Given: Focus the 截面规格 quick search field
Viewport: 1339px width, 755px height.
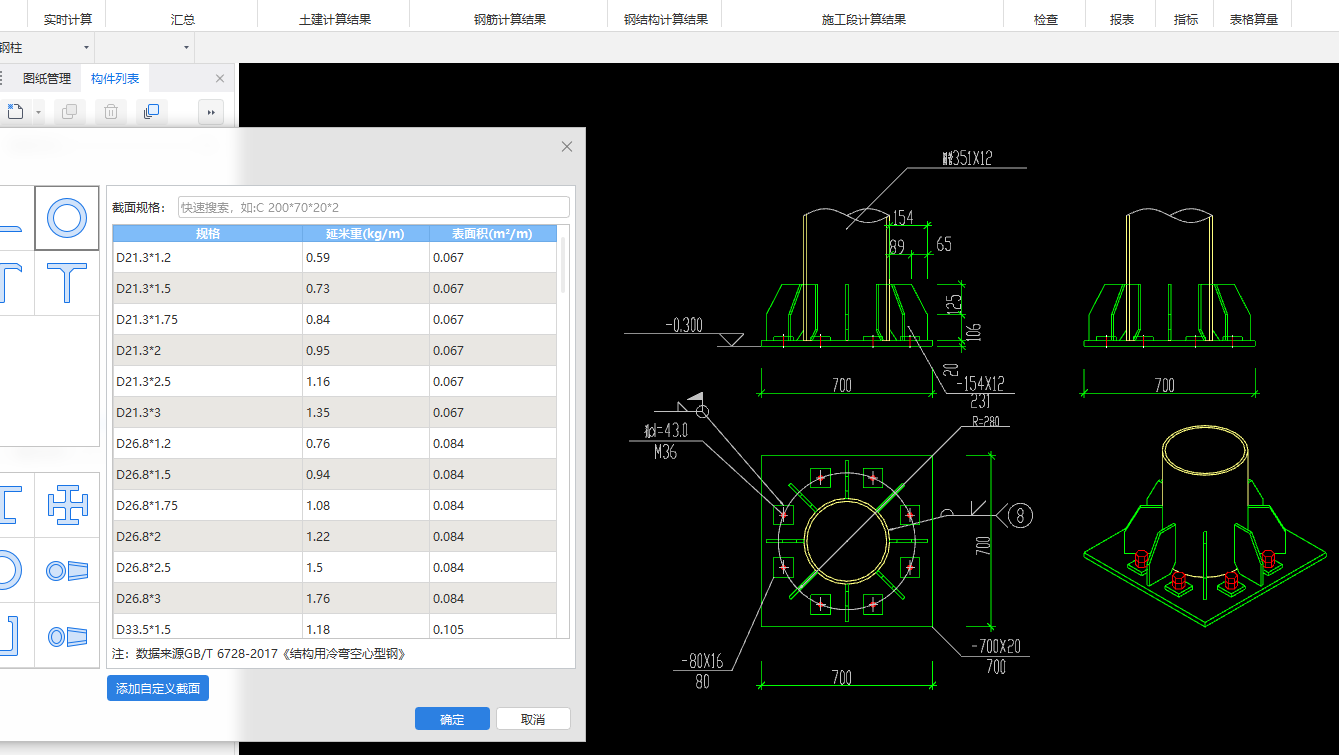Looking at the screenshot, I should tap(373, 207).
